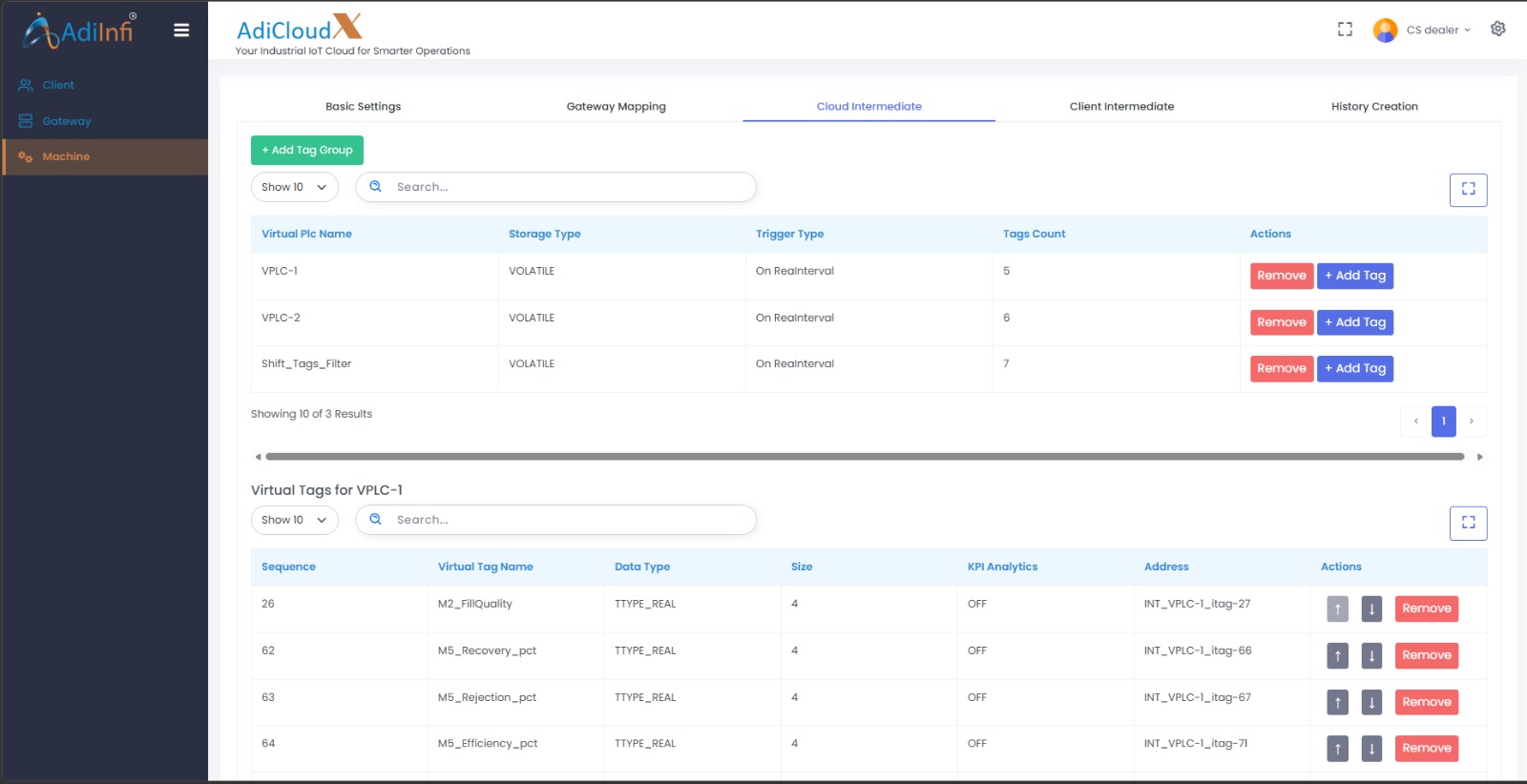Click the horizontal scrollbar under the PLC table
1527x784 pixels.
pos(864,457)
